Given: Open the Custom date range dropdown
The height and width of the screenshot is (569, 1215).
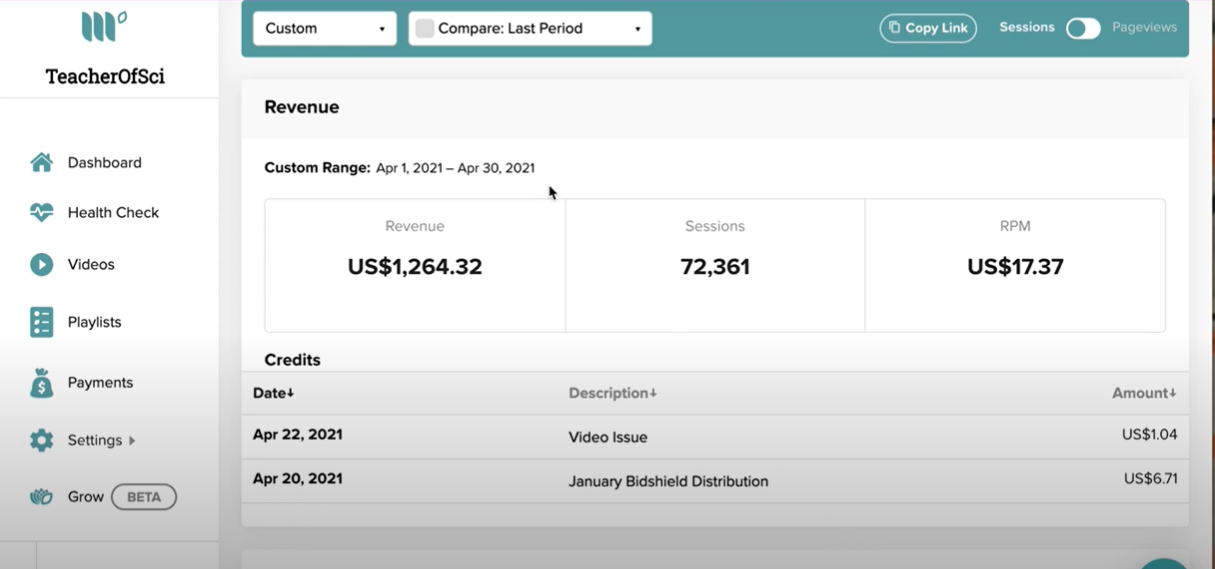Looking at the screenshot, I should (325, 28).
